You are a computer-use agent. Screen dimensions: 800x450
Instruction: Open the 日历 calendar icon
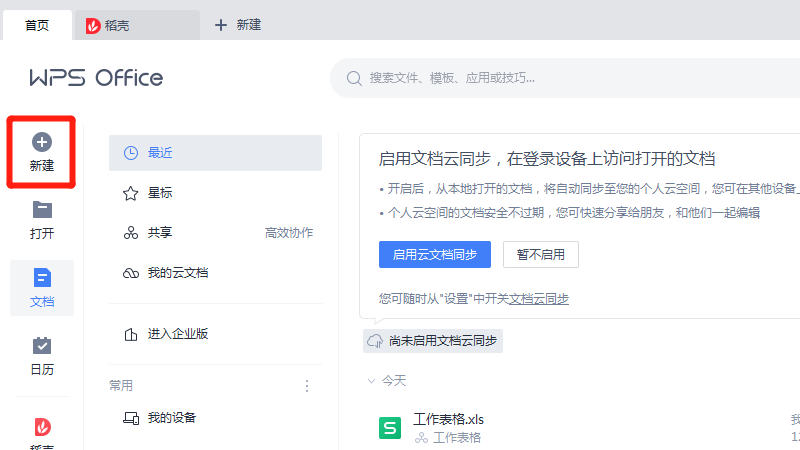click(41, 346)
